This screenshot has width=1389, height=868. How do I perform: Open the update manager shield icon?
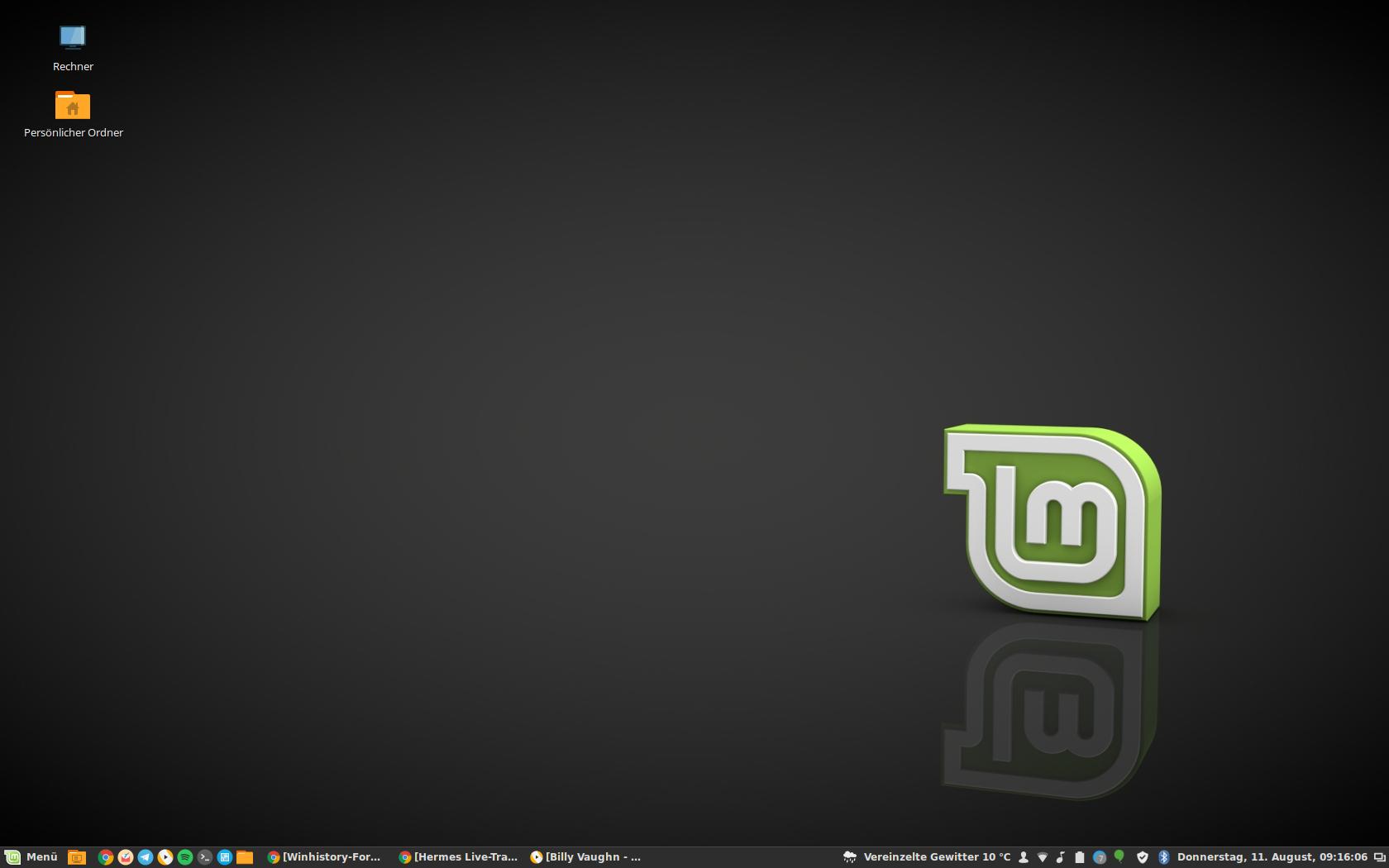tap(1143, 857)
